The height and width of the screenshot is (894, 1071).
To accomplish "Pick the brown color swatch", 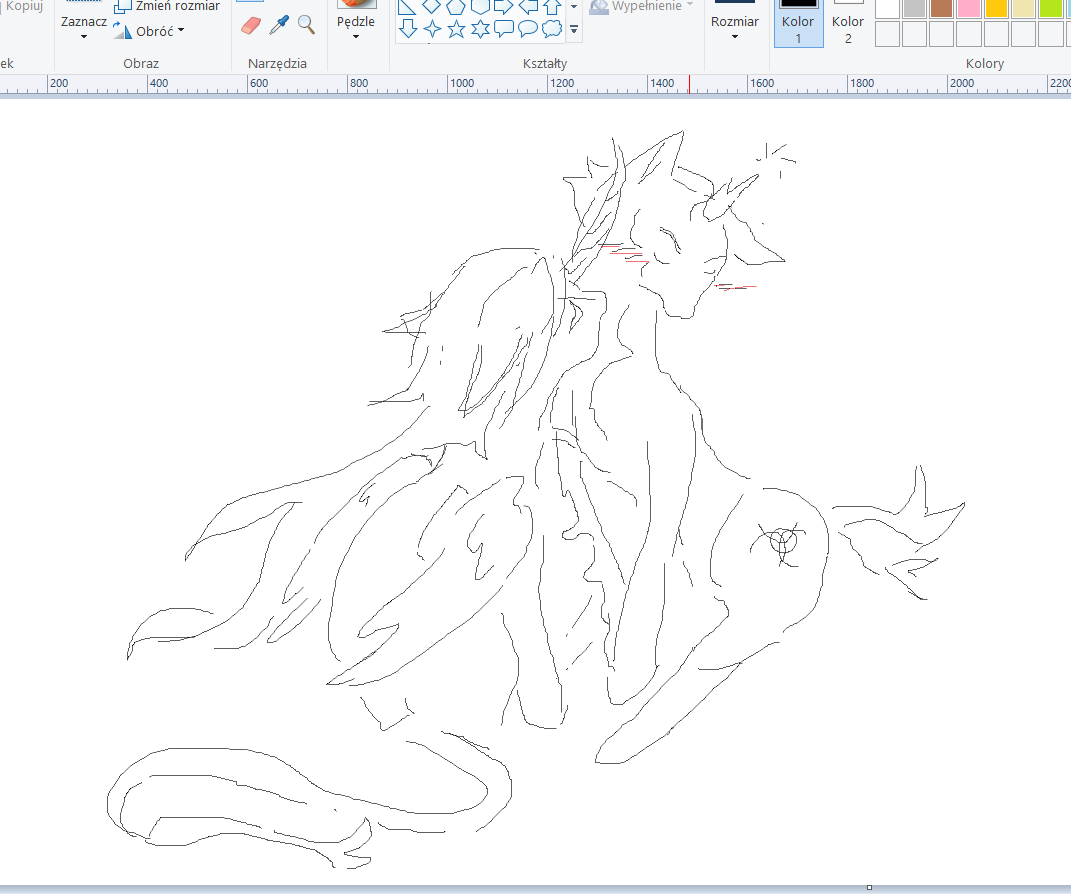I will pyautogui.click(x=942, y=8).
